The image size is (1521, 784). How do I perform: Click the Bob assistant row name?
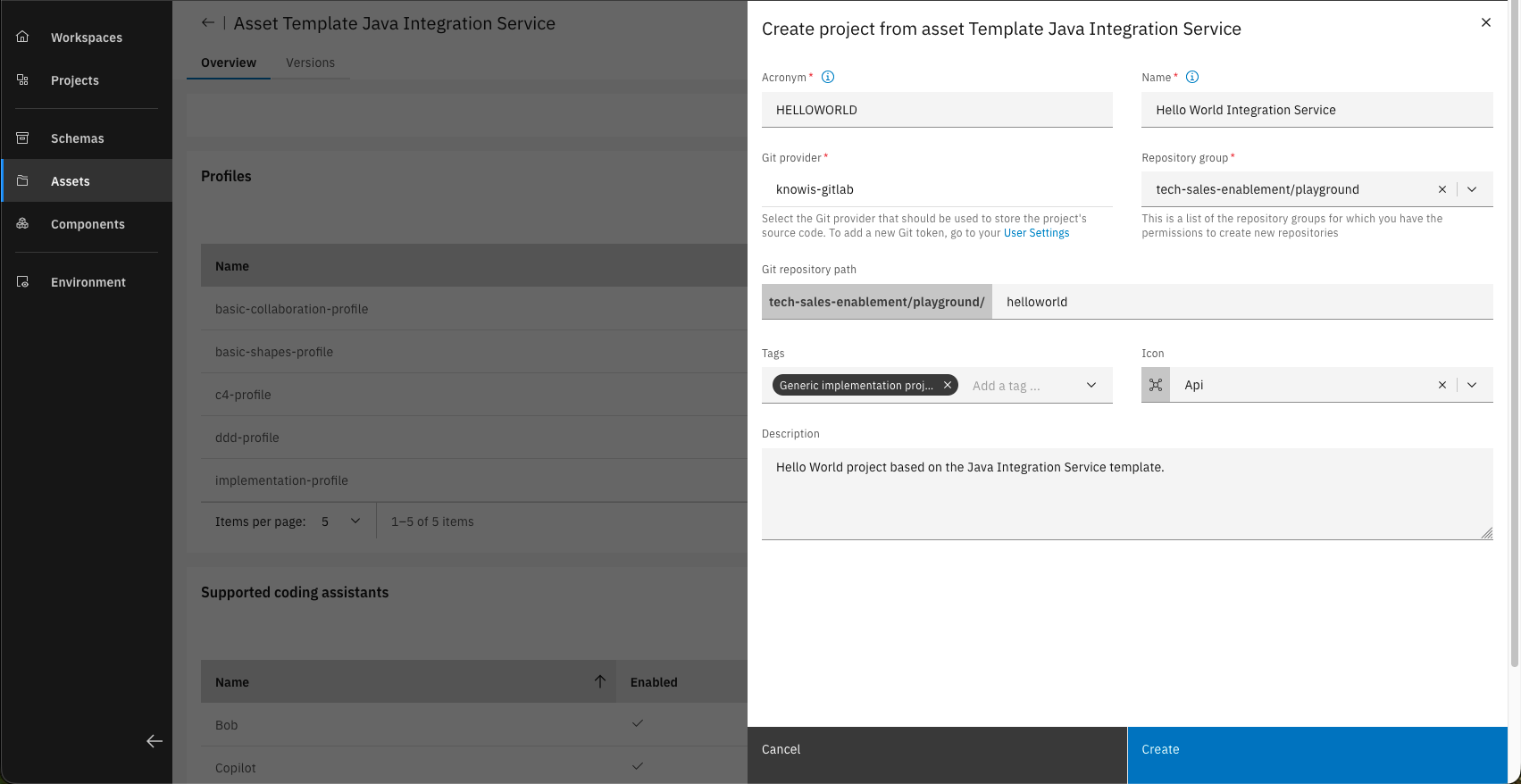click(x=227, y=725)
